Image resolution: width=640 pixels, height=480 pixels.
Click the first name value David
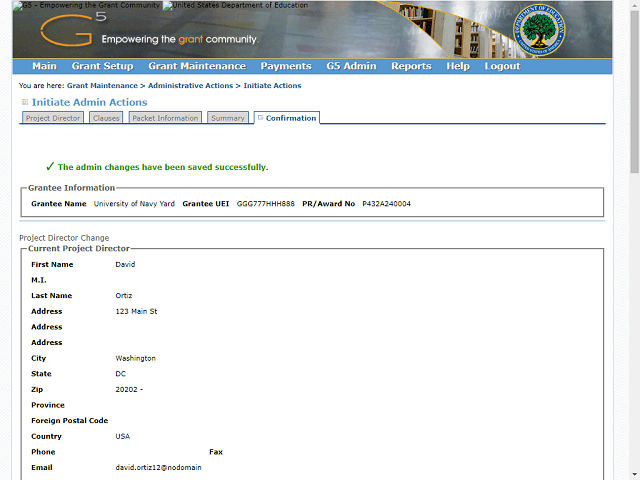(125, 264)
